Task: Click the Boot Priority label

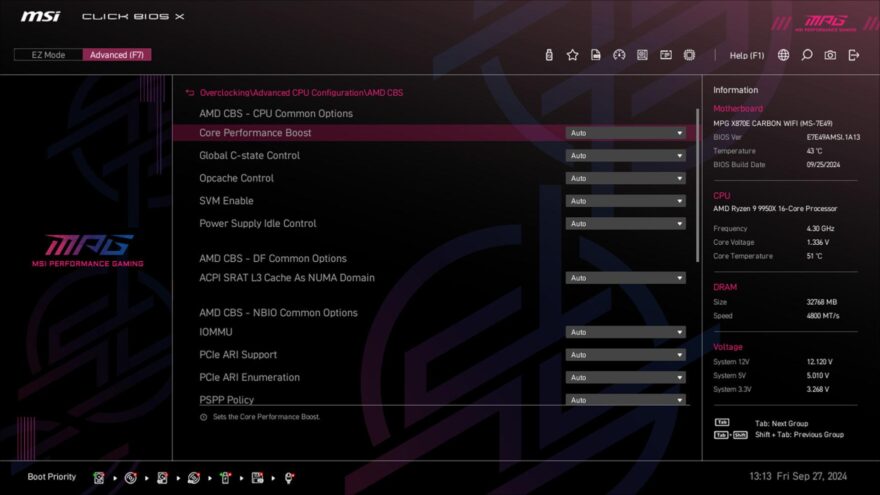Action: click(52, 476)
